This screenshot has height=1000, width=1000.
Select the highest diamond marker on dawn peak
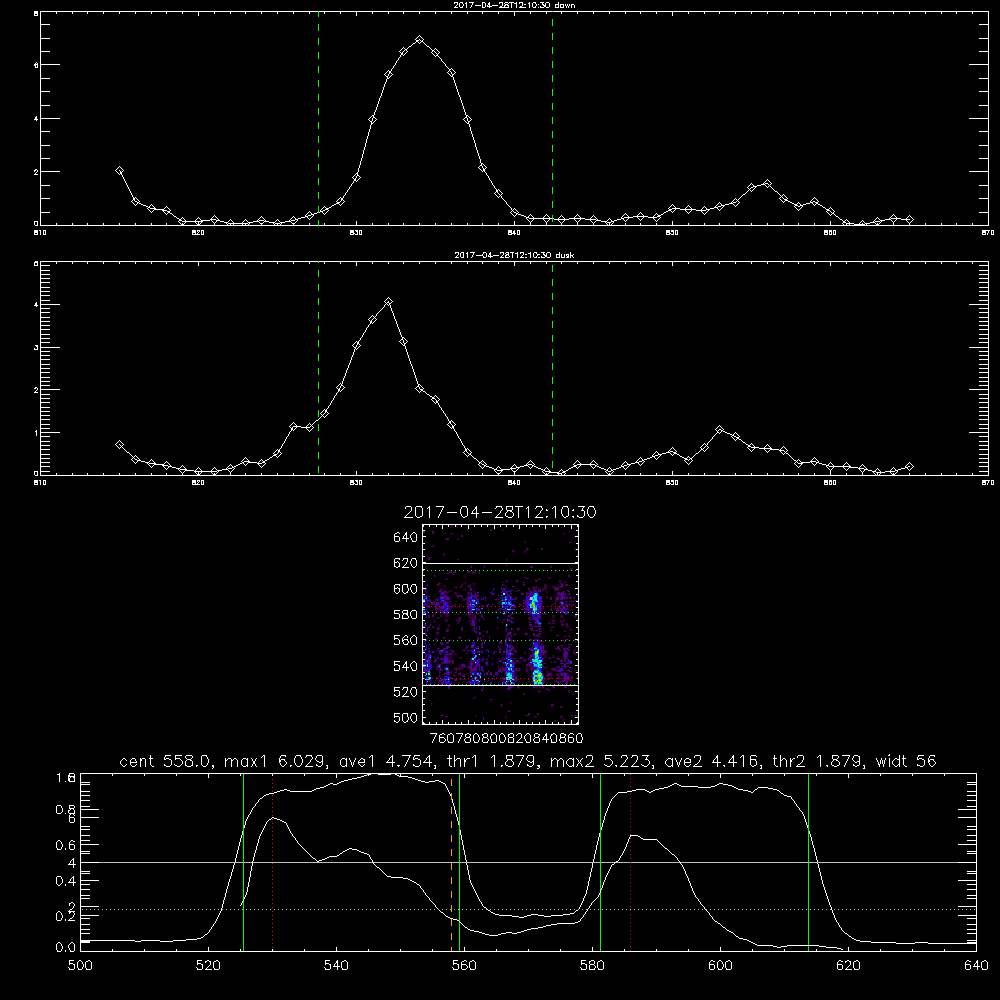pos(419,40)
